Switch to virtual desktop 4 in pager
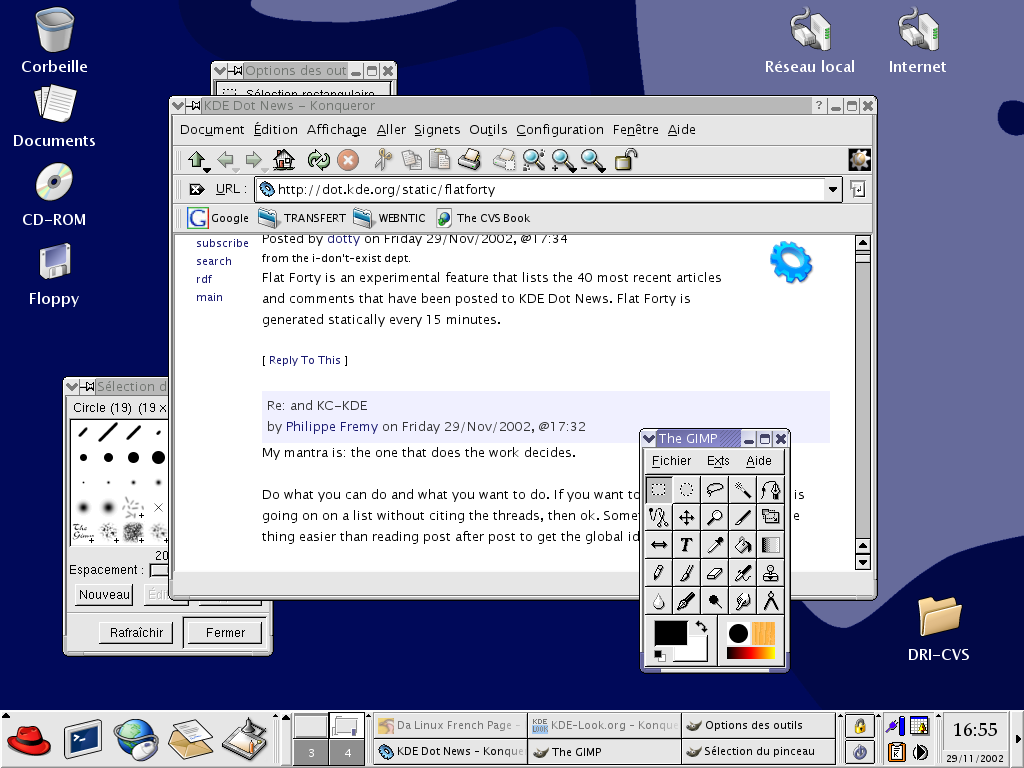This screenshot has height=768, width=1024. pyautogui.click(x=347, y=753)
